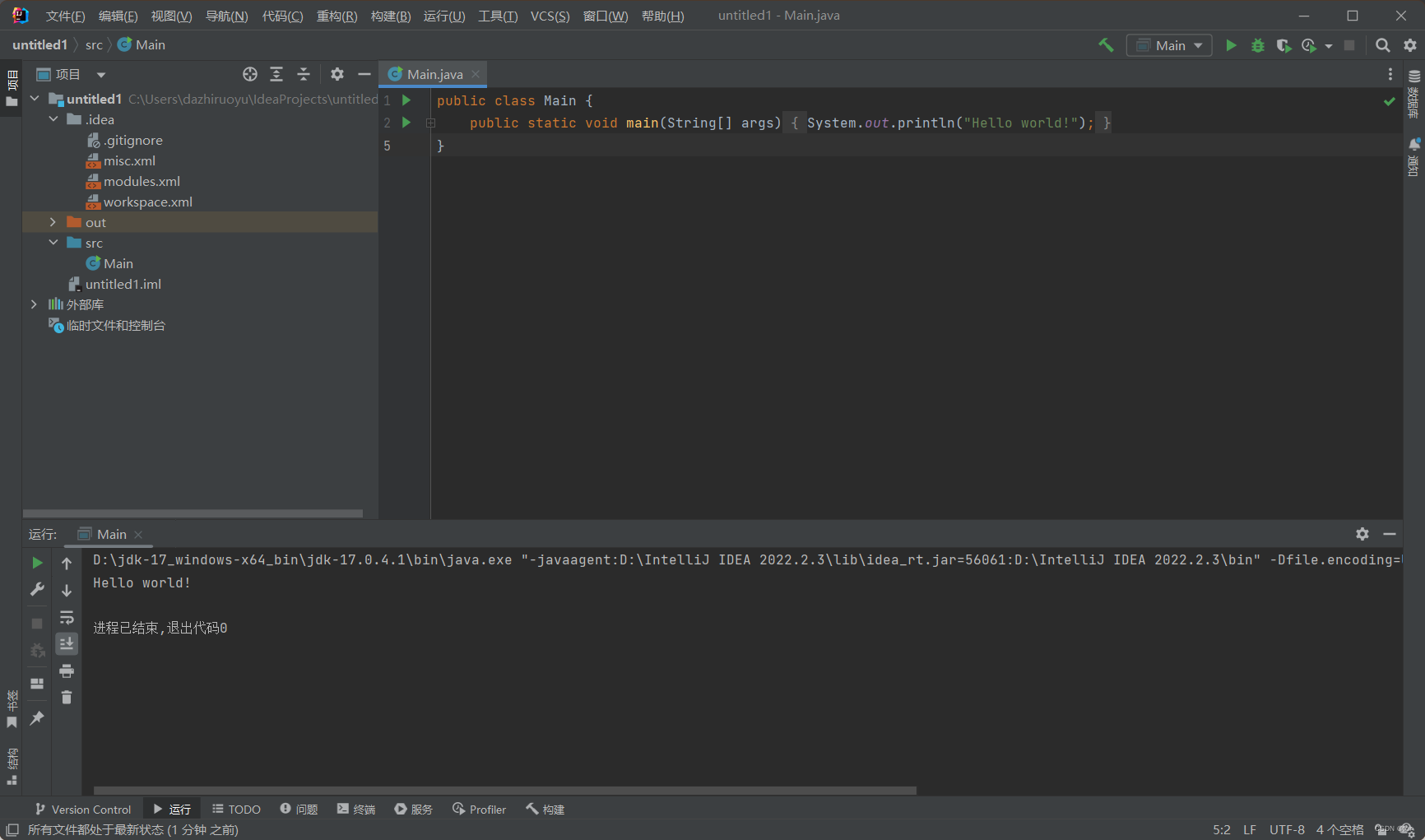Click the Search Everywhere magnifier icon
The width and height of the screenshot is (1425, 840).
(1383, 45)
